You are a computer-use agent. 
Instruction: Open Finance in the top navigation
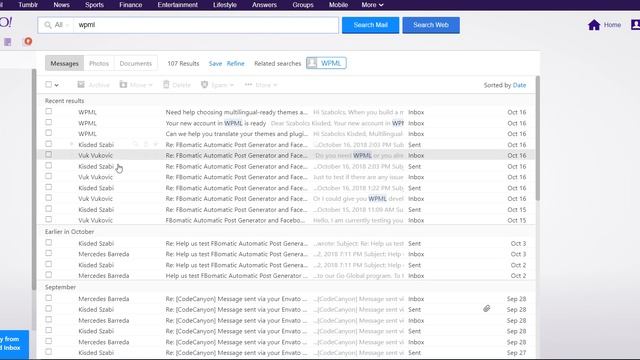coord(131,5)
